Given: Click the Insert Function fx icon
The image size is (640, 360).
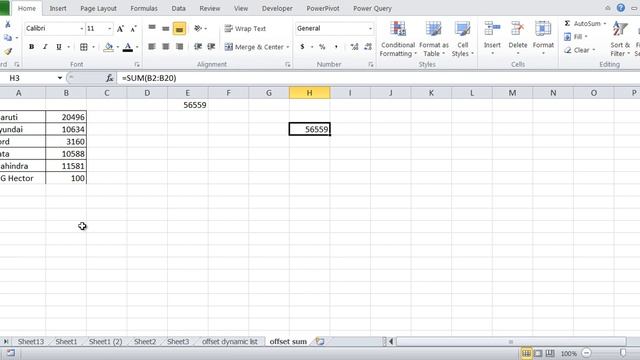Looking at the screenshot, I should point(109,78).
